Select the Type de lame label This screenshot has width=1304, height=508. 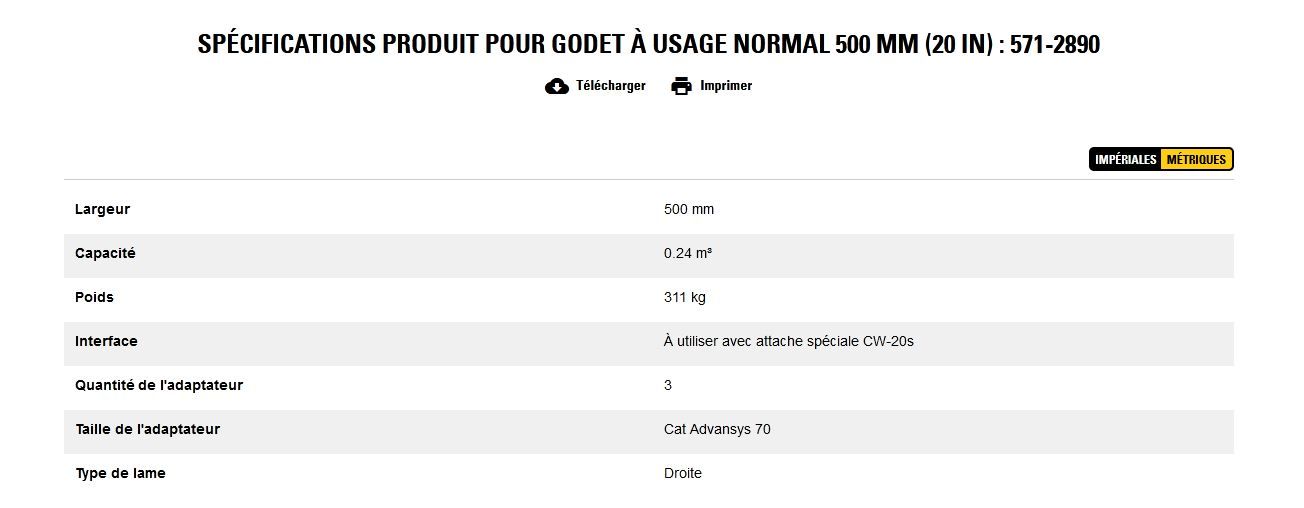tap(120, 474)
